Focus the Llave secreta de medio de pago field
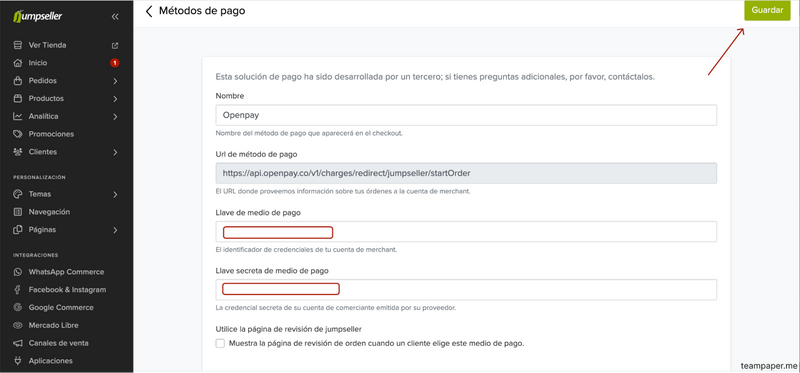Screen dimensions: 800x373 [466, 290]
